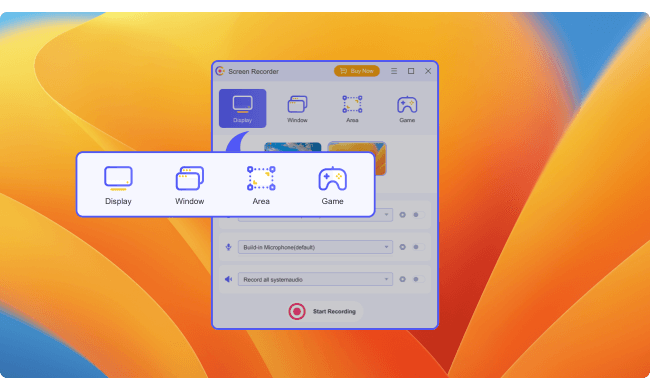The width and height of the screenshot is (650, 390).
Task: Open settings gear in row above microphone
Action: click(402, 215)
